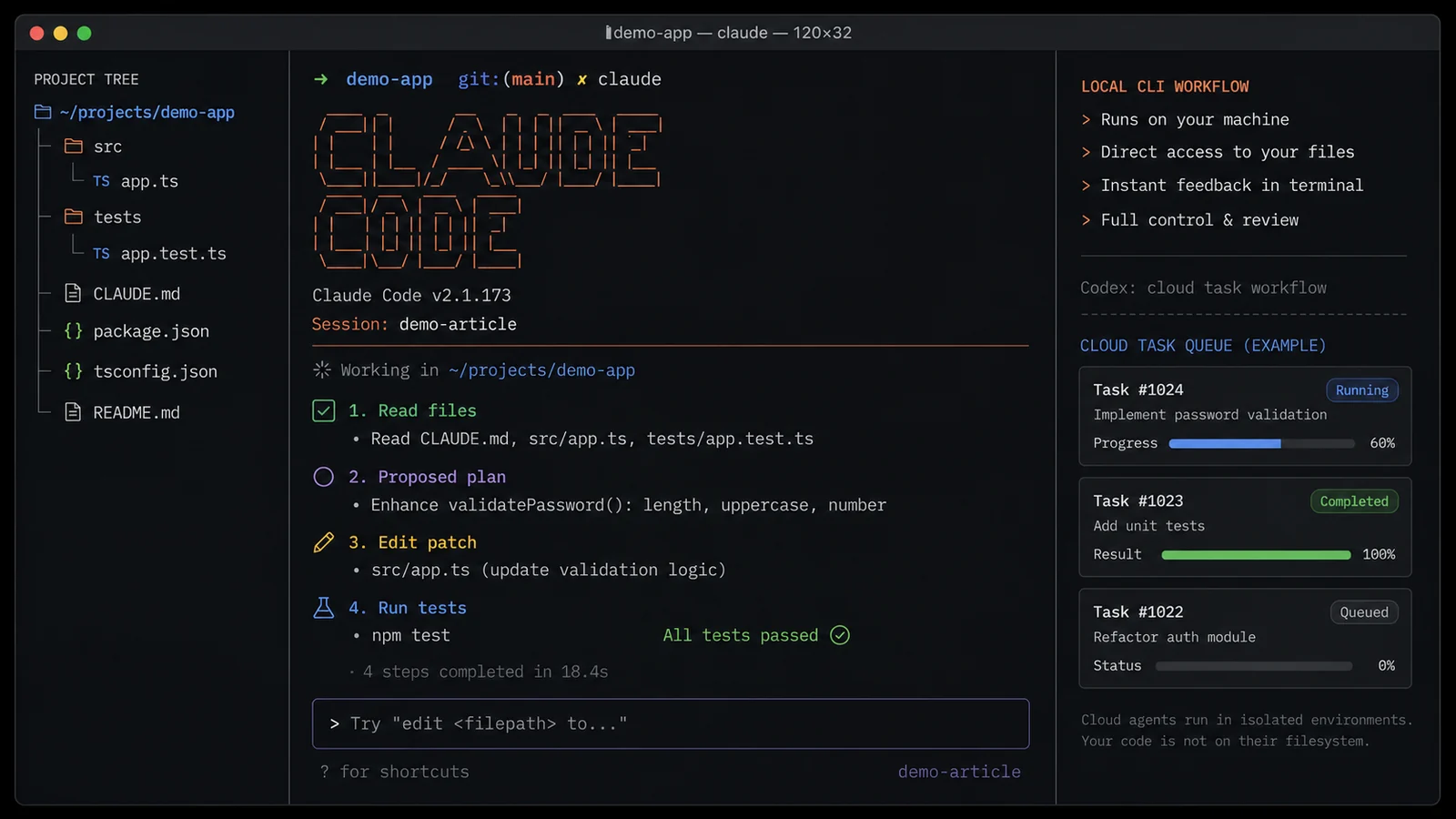Click the yellow macOS minimize button
The image size is (1456, 819).
61,34
